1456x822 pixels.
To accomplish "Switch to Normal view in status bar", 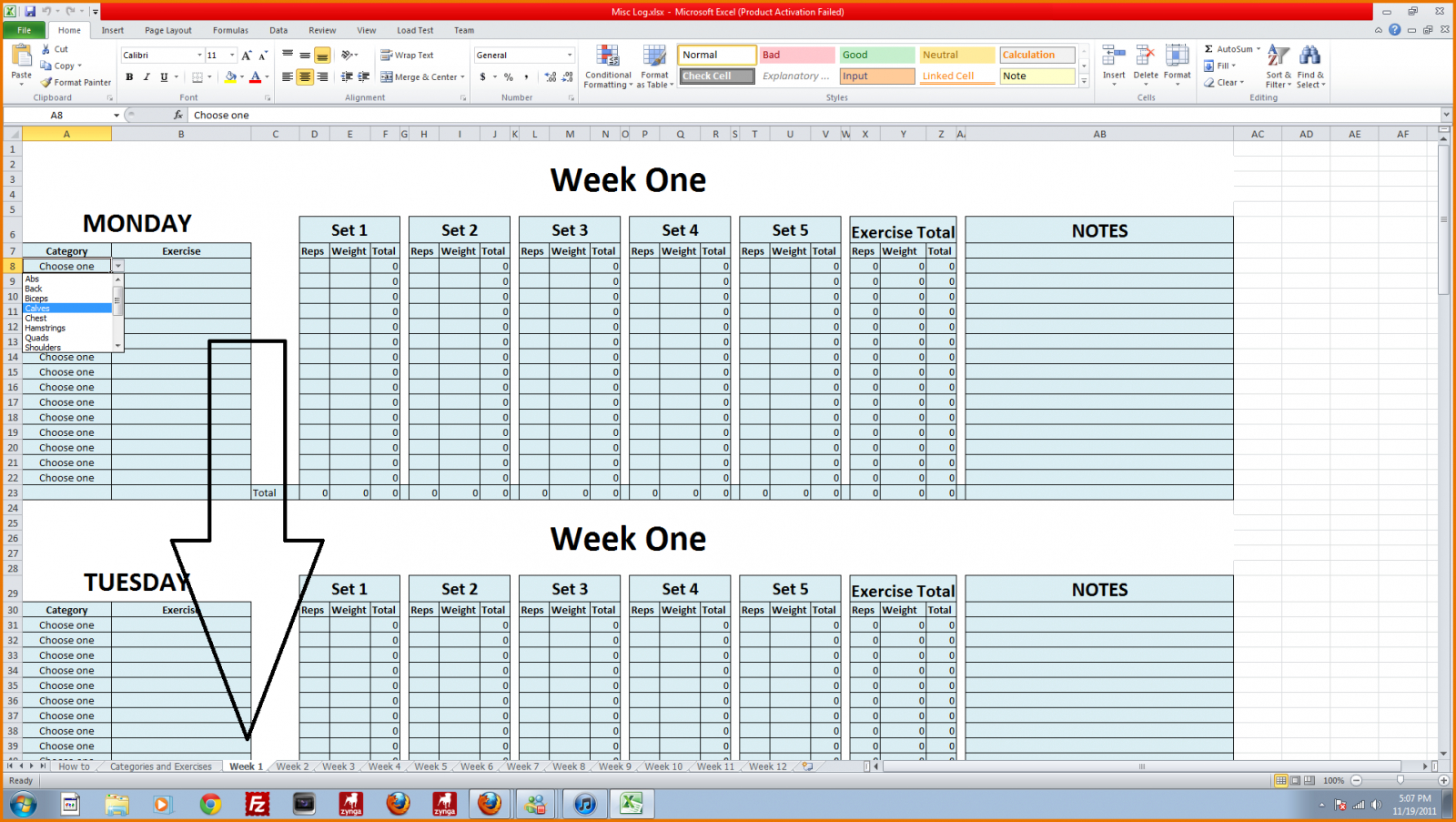I will (1280, 781).
